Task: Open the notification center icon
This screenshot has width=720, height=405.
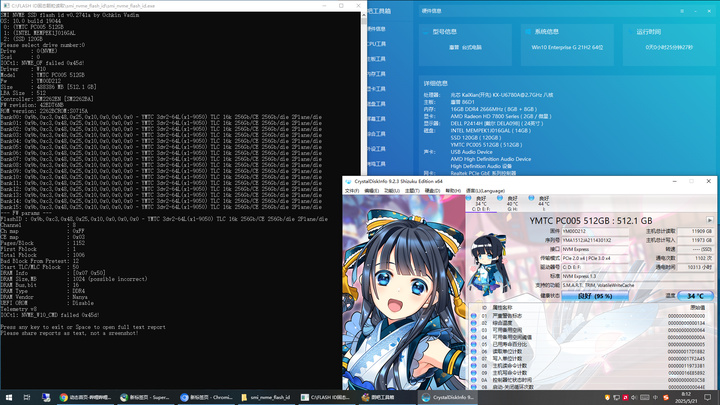Action: tap(708, 397)
